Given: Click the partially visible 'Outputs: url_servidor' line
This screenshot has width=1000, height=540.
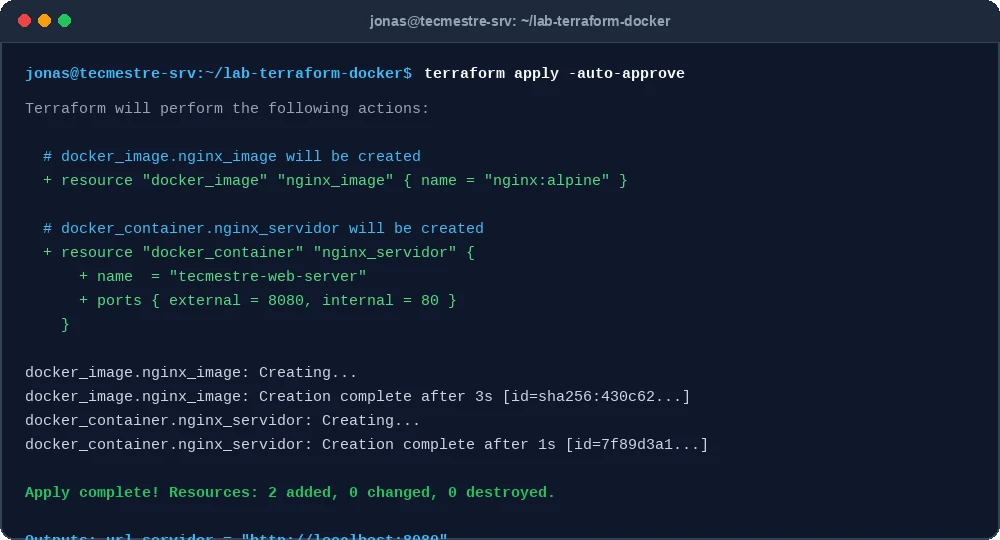Looking at the screenshot, I should point(236,536).
